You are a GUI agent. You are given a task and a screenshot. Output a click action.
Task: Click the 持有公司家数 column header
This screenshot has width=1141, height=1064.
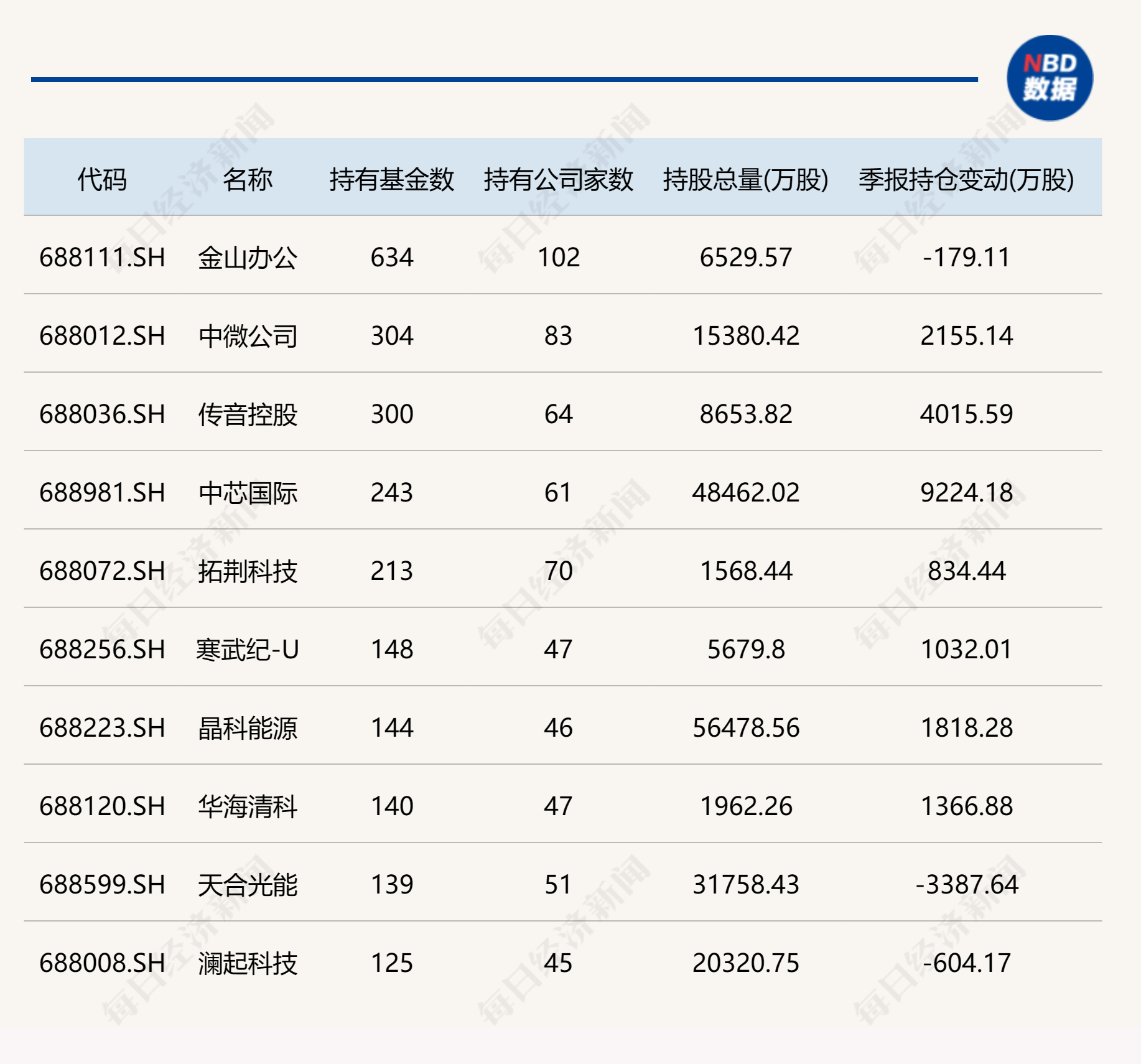(558, 180)
